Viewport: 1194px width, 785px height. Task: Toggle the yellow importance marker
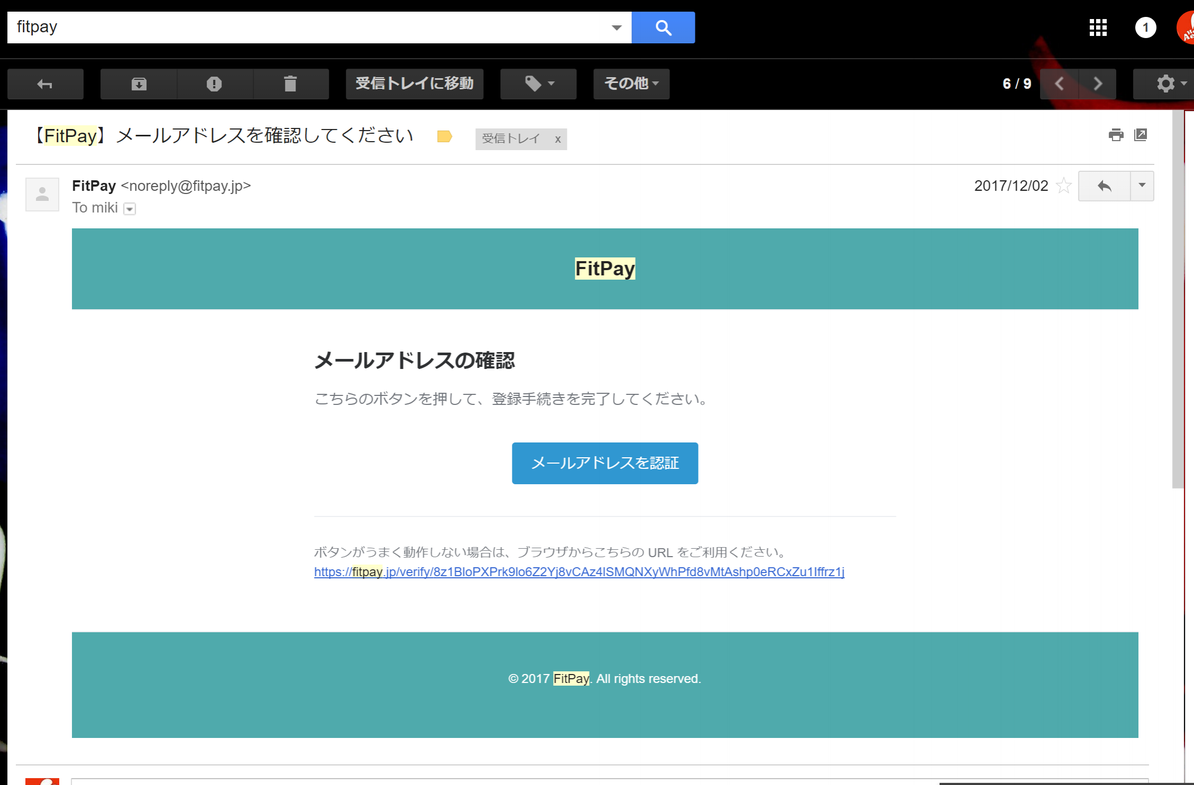point(445,137)
